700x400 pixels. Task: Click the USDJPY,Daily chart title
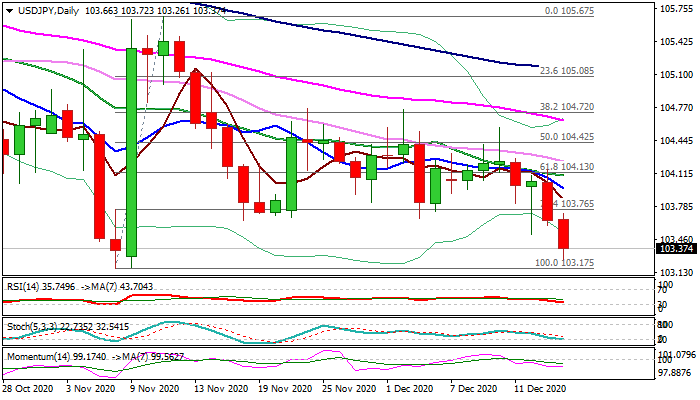point(42,10)
